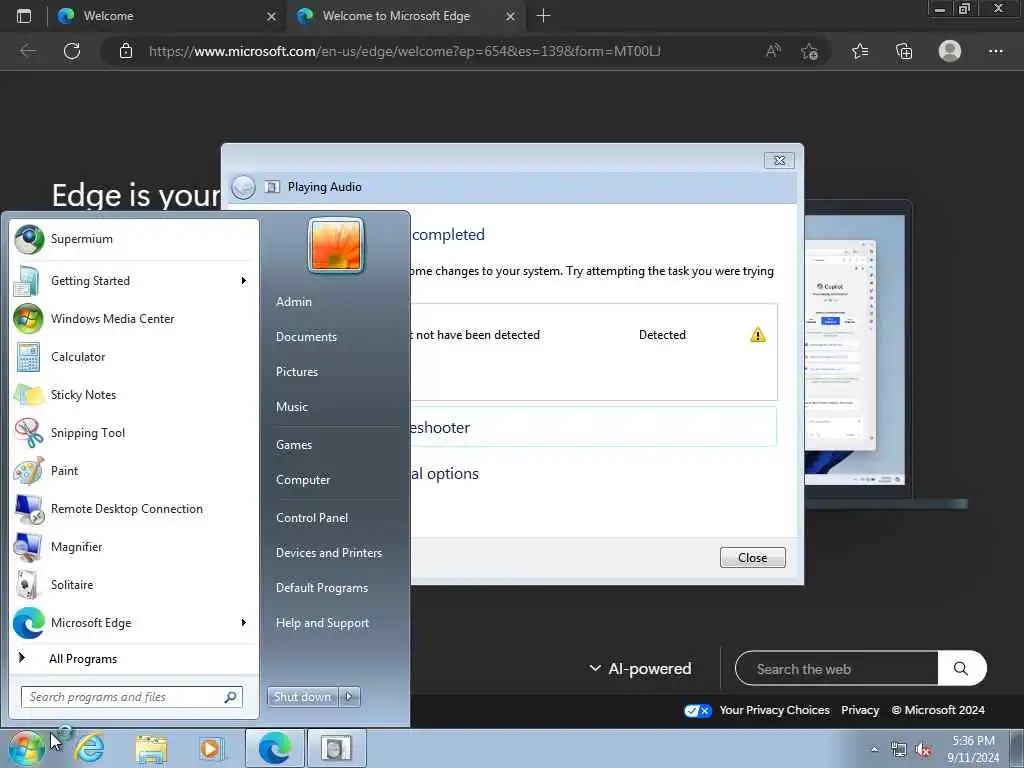Refresh the page in Edge
The width and height of the screenshot is (1024, 768).
[72, 51]
